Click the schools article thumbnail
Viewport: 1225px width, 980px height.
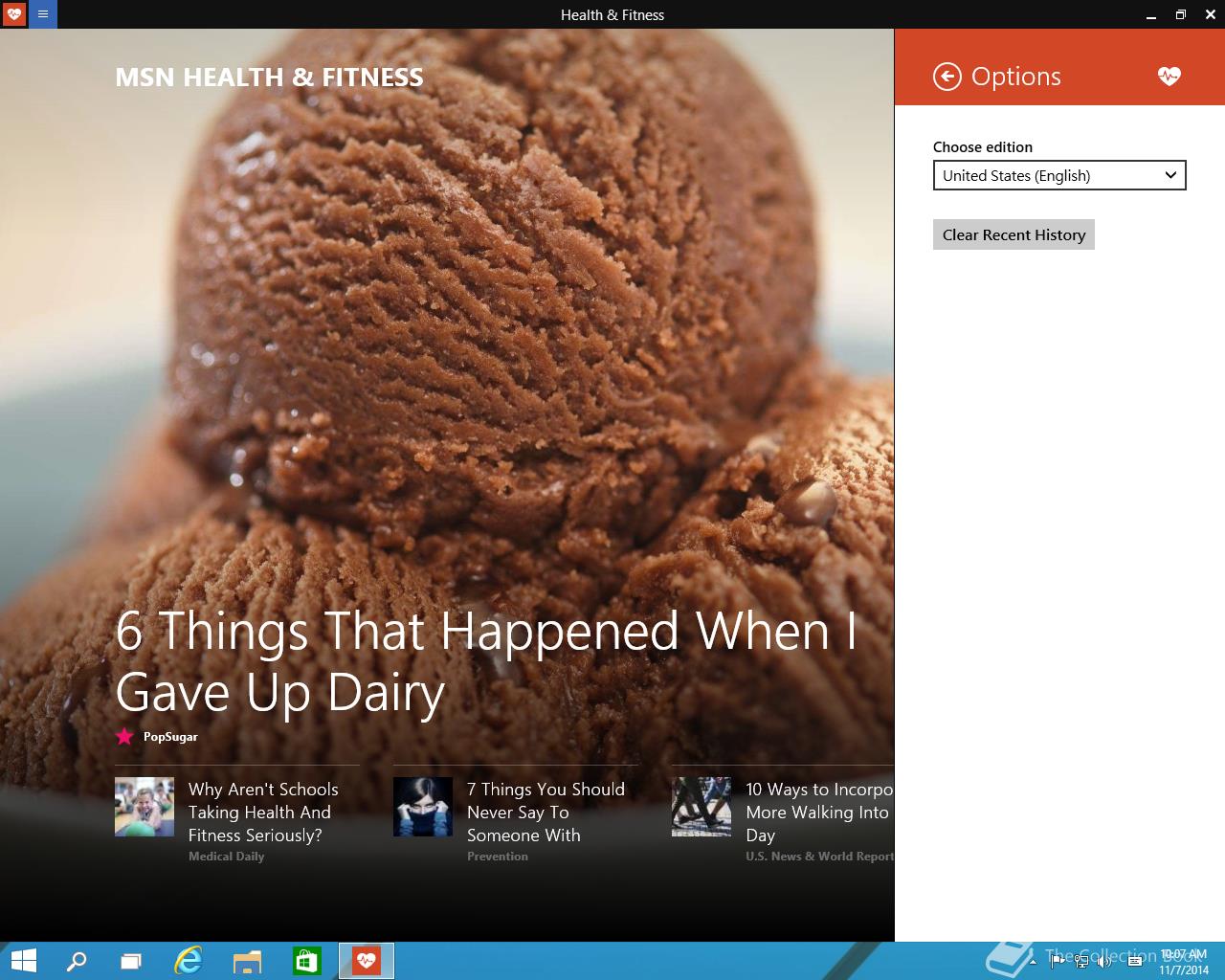pyautogui.click(x=145, y=807)
